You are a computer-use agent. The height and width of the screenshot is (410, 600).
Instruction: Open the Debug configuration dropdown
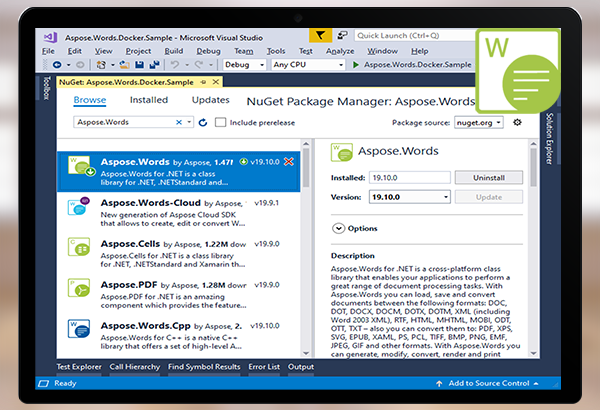(245, 65)
